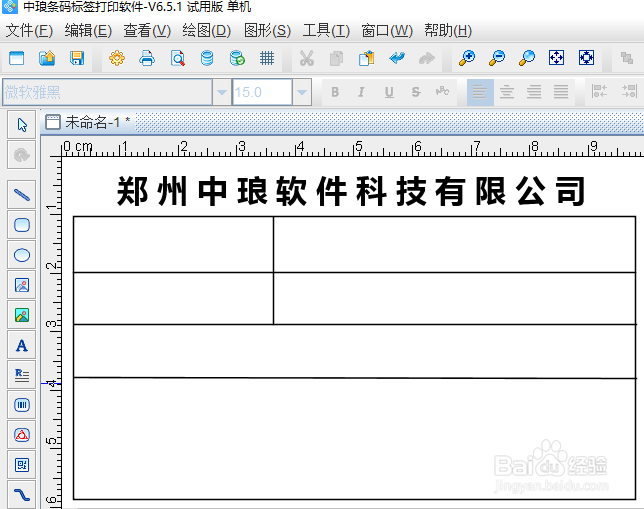Select the line drawing tool

click(22, 195)
